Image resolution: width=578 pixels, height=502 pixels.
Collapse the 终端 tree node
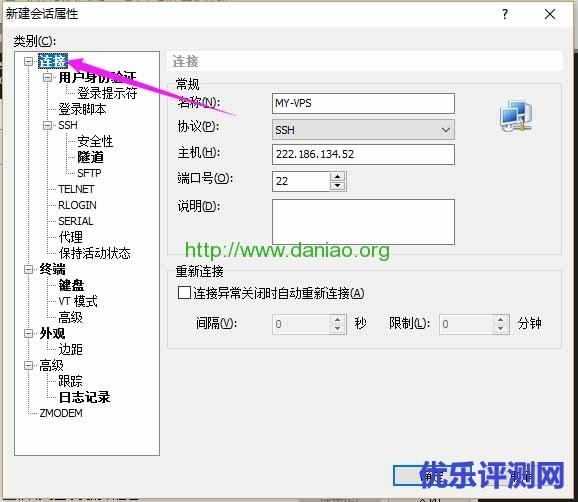pos(28,269)
